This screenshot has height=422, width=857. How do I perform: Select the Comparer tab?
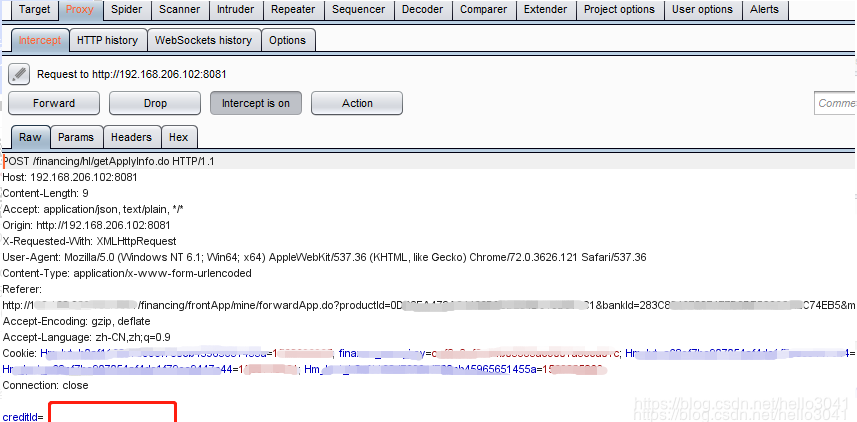click(x=484, y=9)
